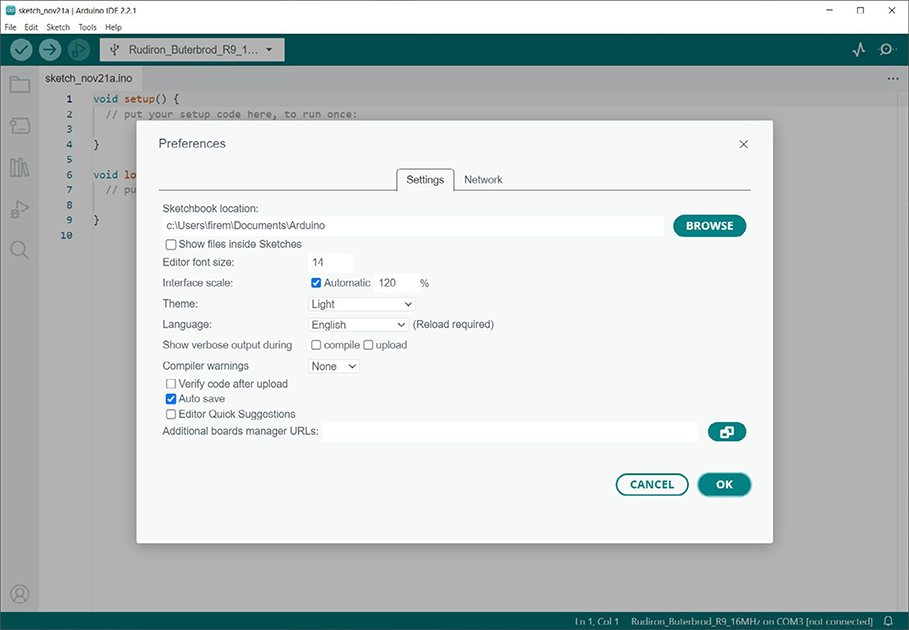
Task: Open the Tools menu
Action: tap(88, 27)
